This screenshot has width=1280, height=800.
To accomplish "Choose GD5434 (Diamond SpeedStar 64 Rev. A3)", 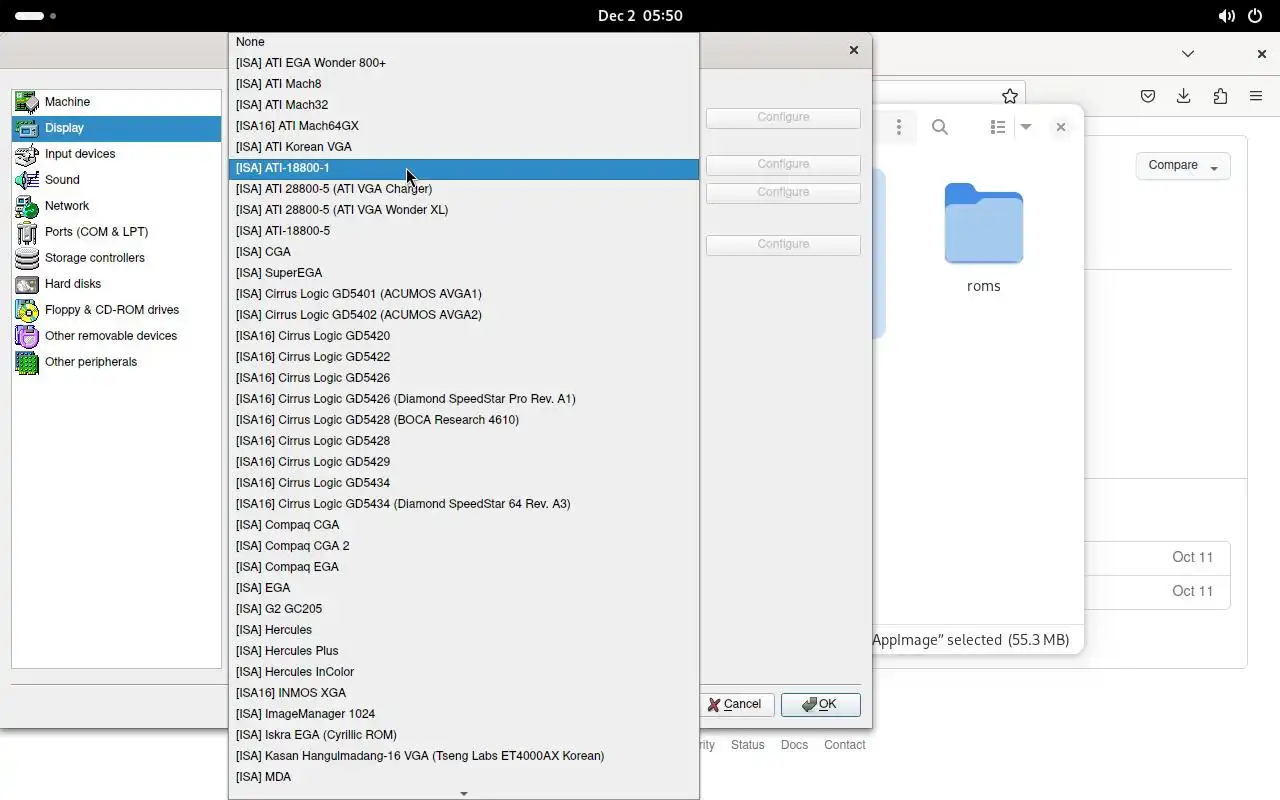I will point(464,504).
